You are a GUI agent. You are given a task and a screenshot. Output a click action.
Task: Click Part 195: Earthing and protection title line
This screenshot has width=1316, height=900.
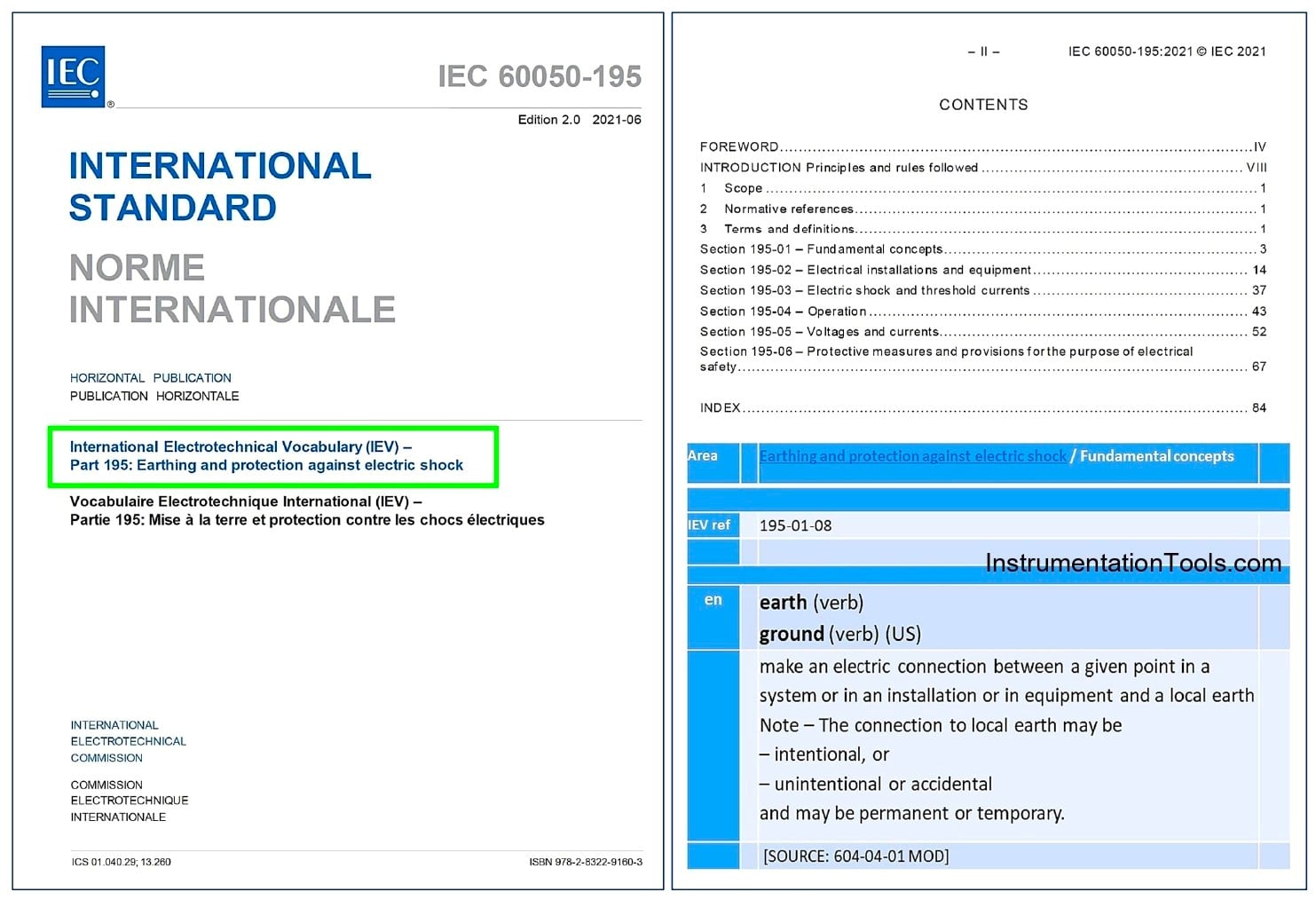(266, 465)
